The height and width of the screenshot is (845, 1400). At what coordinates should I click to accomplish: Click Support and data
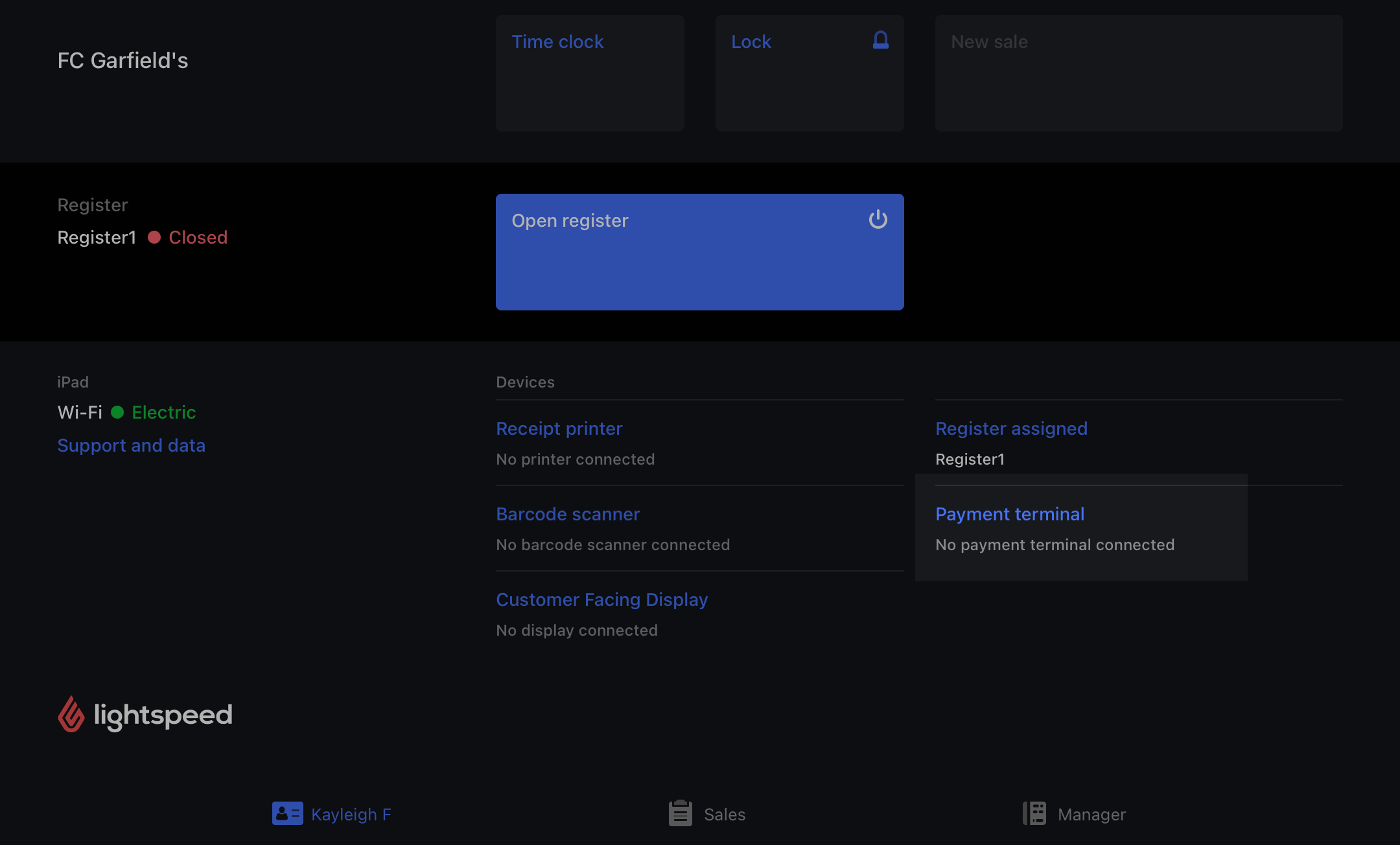coord(132,445)
